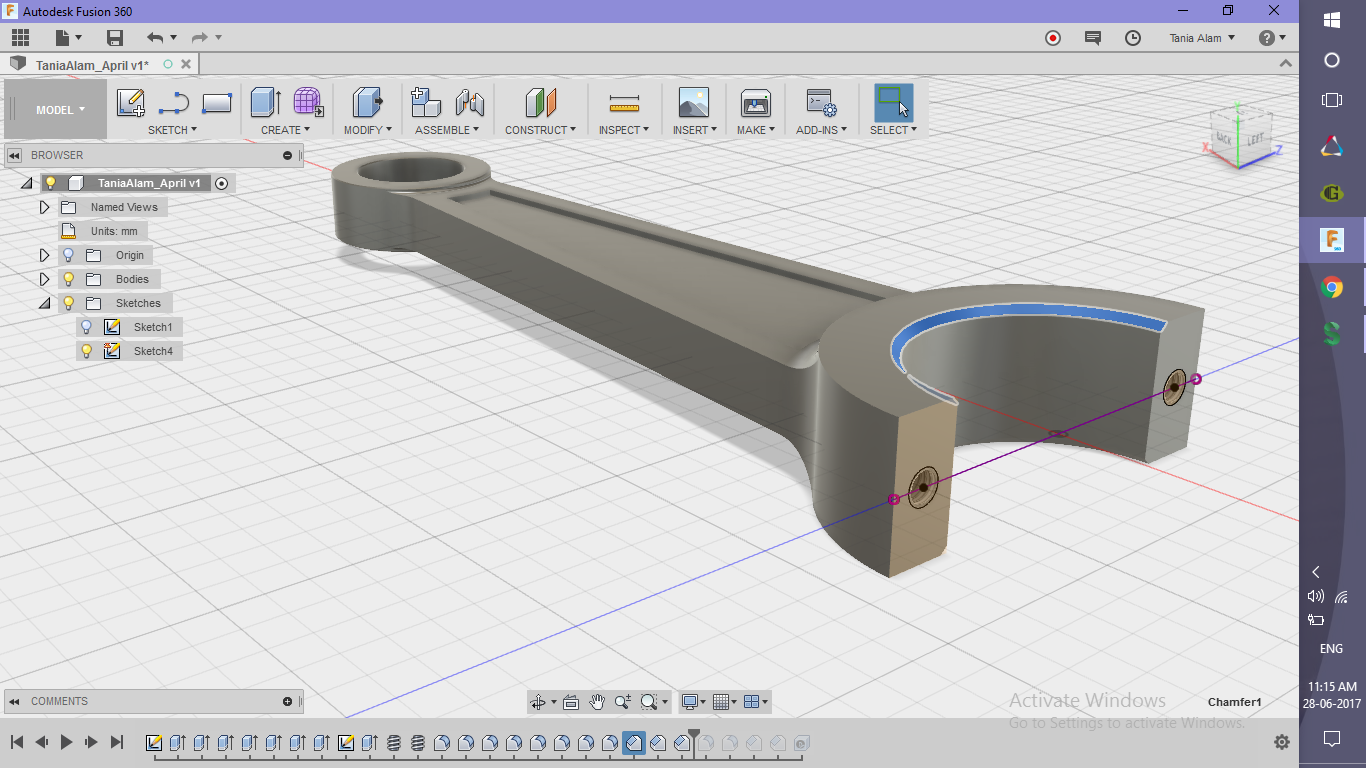Screen dimensions: 1366x768
Task: Click the Look At navigation icon
Action: click(x=571, y=702)
